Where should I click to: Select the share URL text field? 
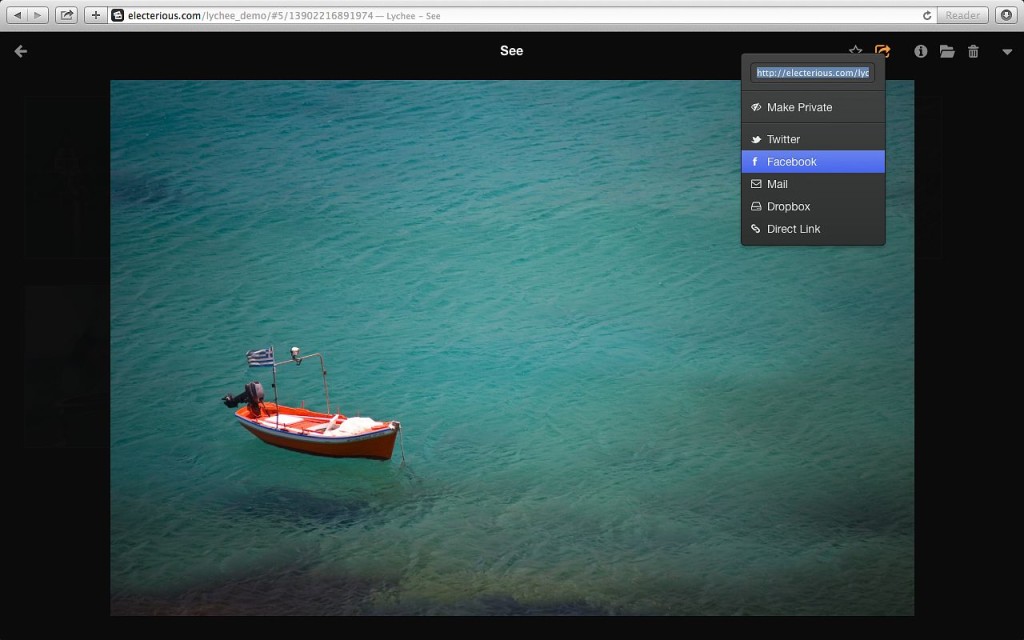(812, 72)
